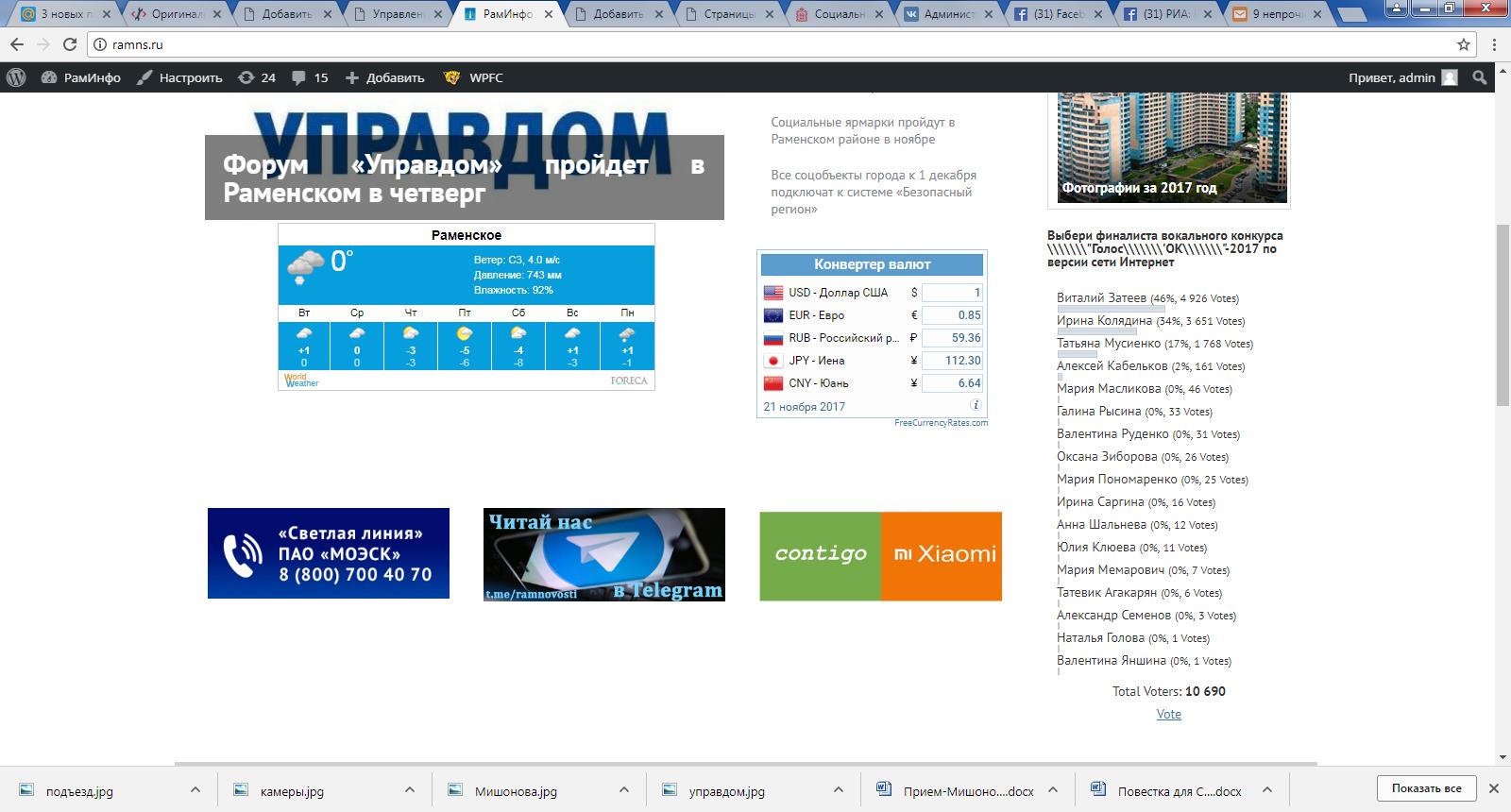The width and height of the screenshot is (1511, 812).
Task: Click the updates icon showing 24
Action: [x=257, y=77]
